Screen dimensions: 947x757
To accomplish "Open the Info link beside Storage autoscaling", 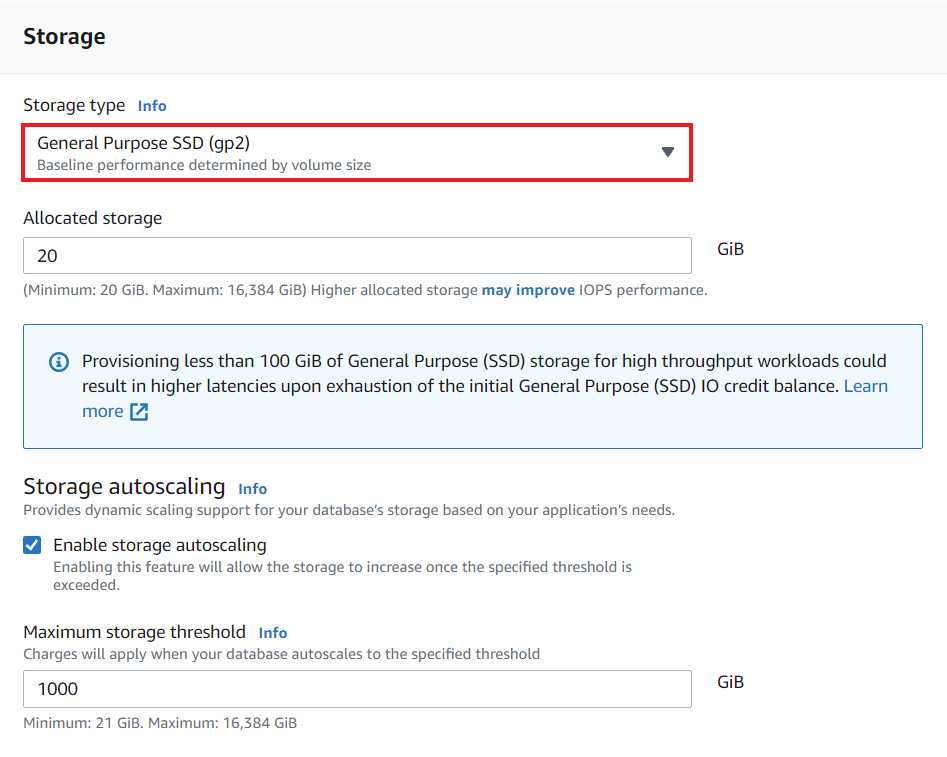I will 252,489.
